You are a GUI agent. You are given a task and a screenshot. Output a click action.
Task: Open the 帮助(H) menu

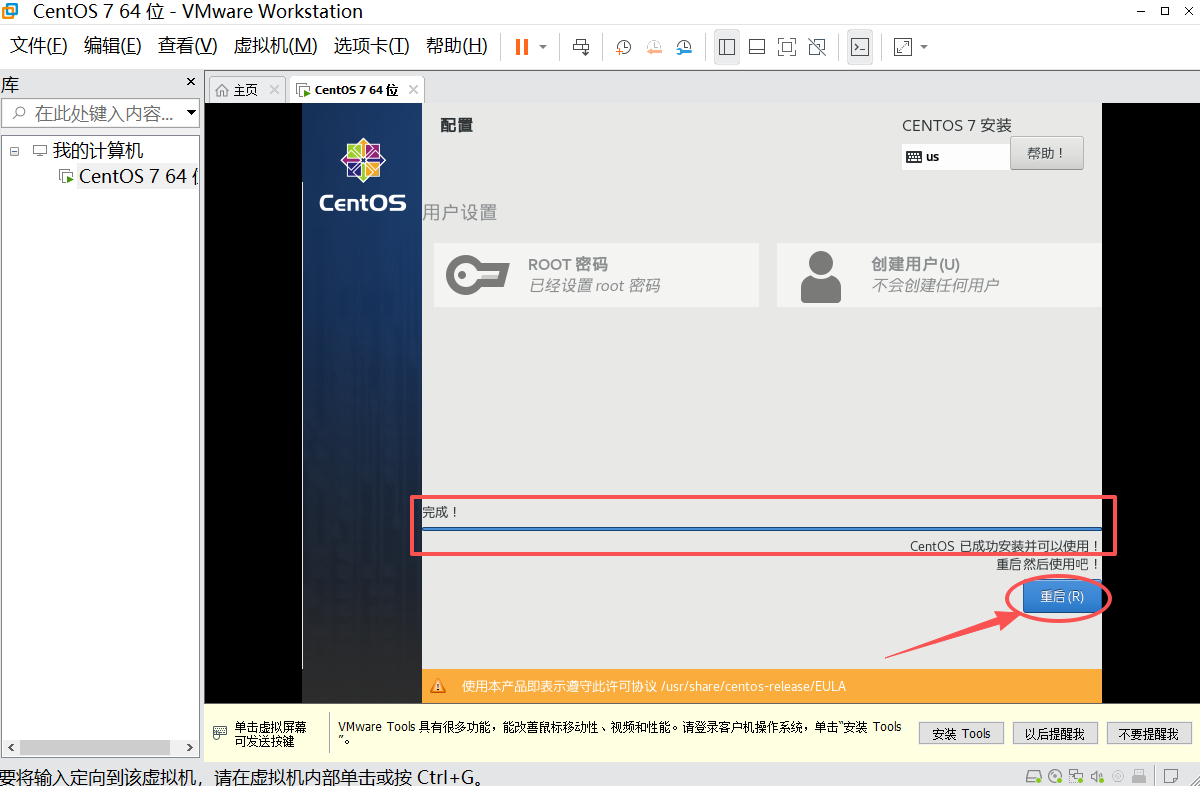(457, 46)
